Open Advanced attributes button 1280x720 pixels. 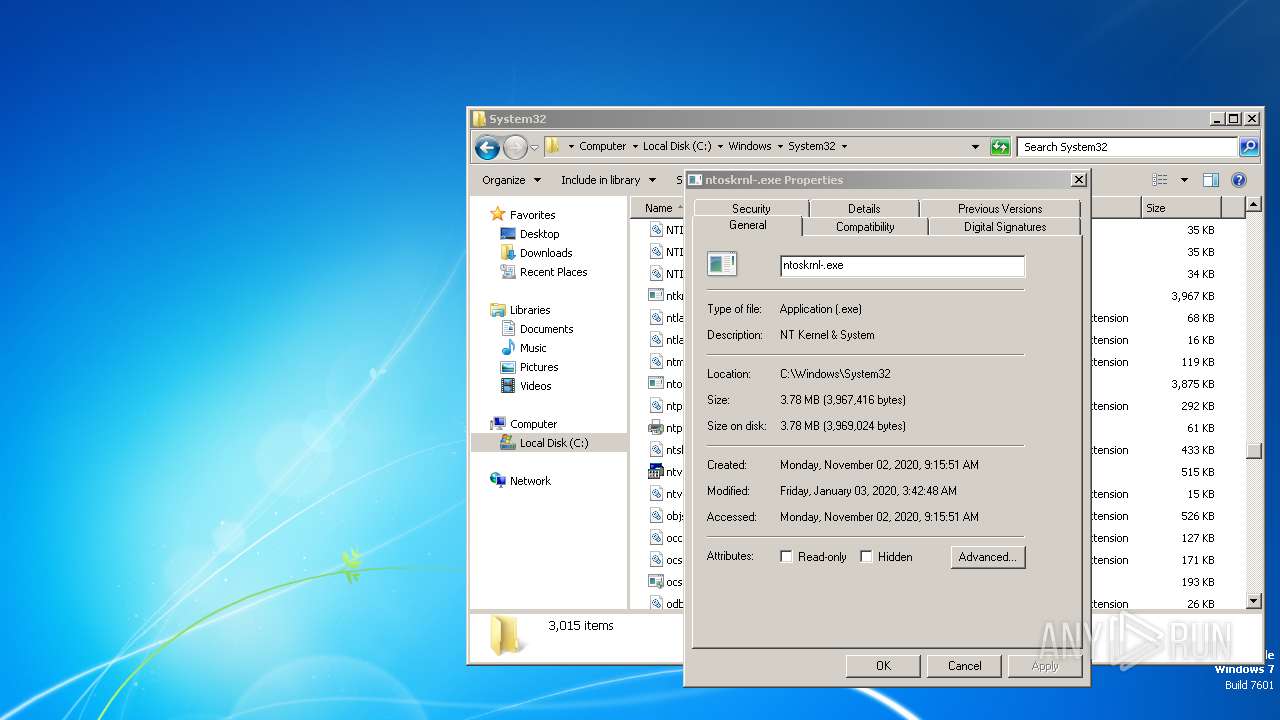[988, 557]
